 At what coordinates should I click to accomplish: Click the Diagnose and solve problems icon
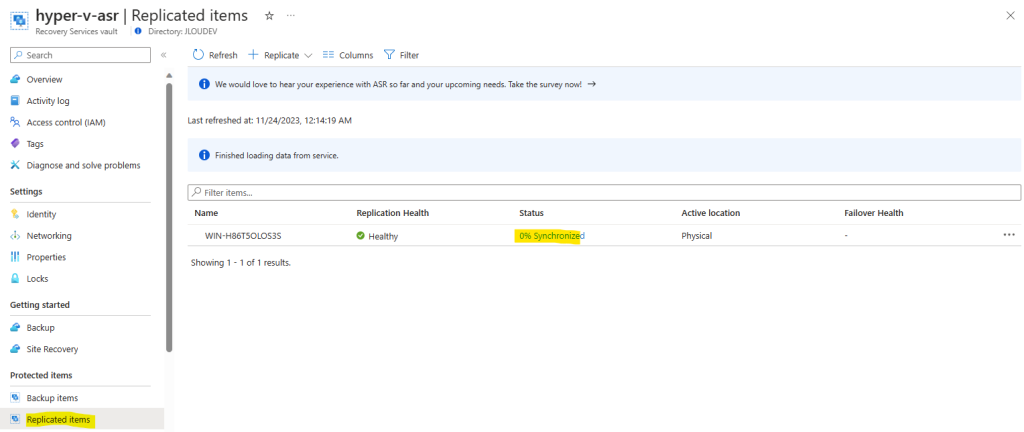(x=16, y=165)
